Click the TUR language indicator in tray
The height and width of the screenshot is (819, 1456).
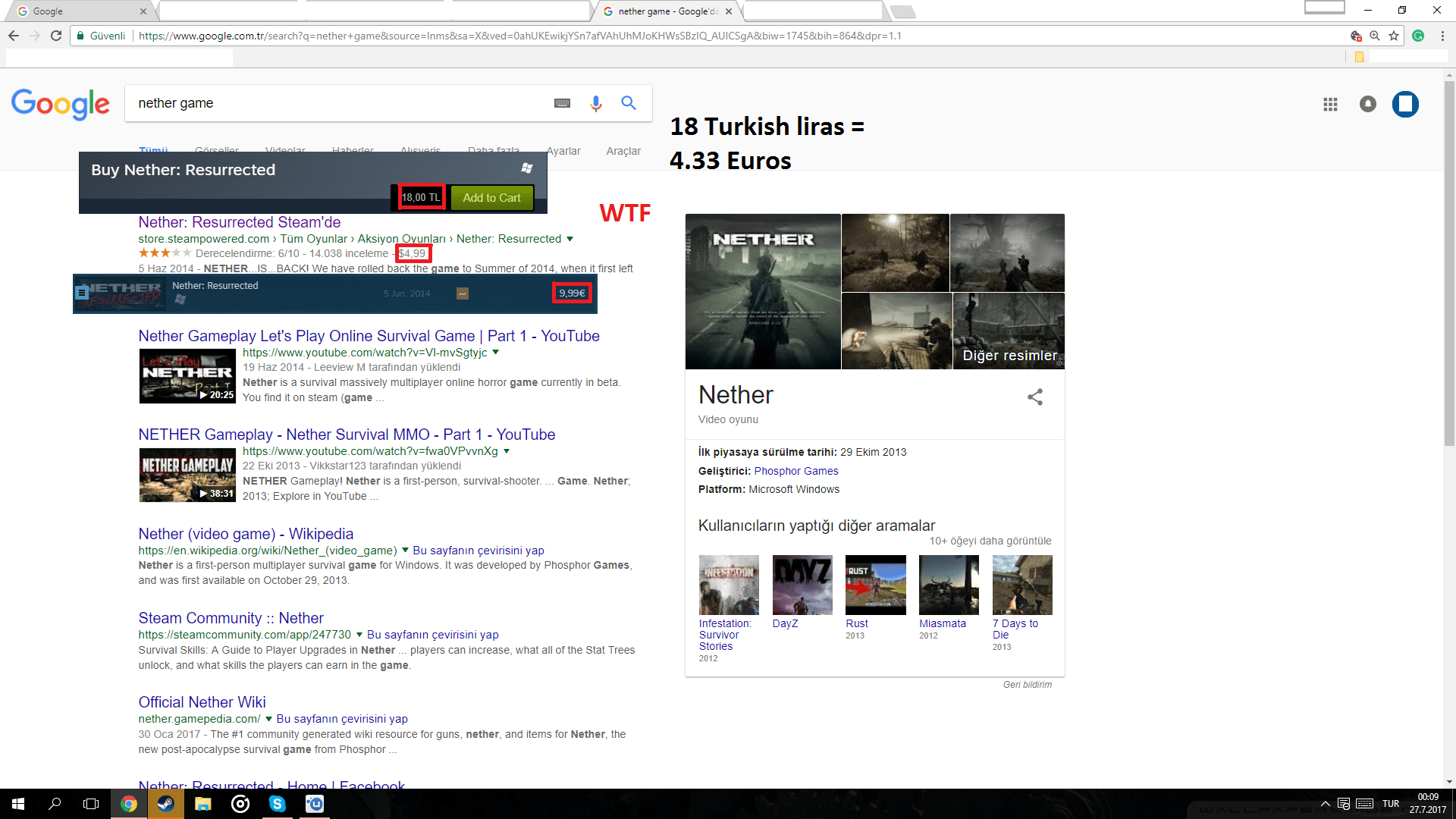[x=1391, y=804]
